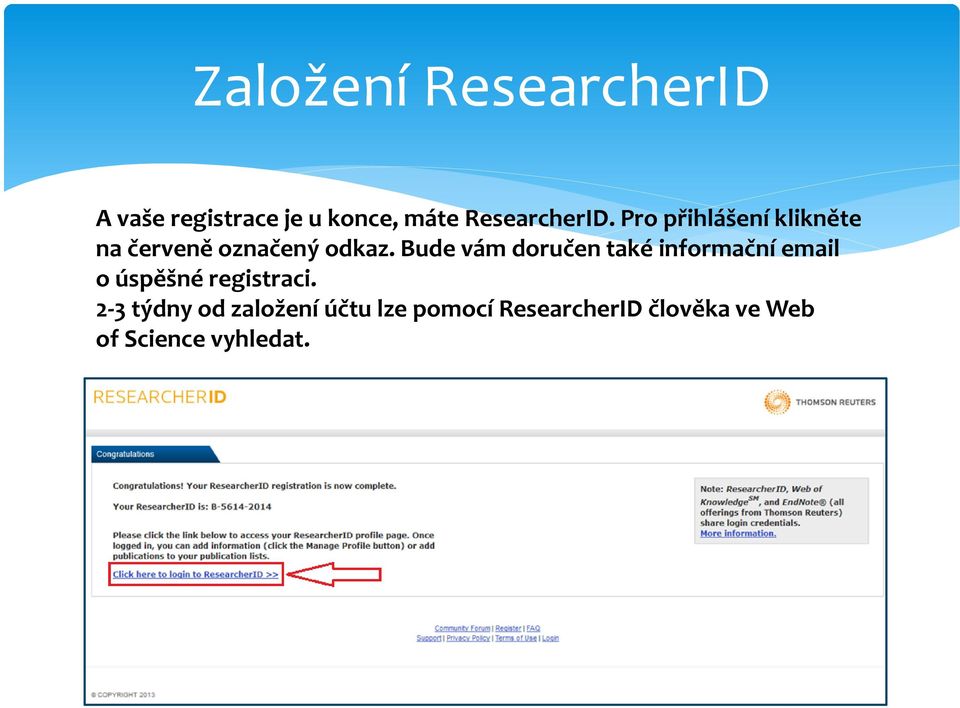
Task: Click the 'o úspěšné registraci.' line
Action: pos(206,279)
